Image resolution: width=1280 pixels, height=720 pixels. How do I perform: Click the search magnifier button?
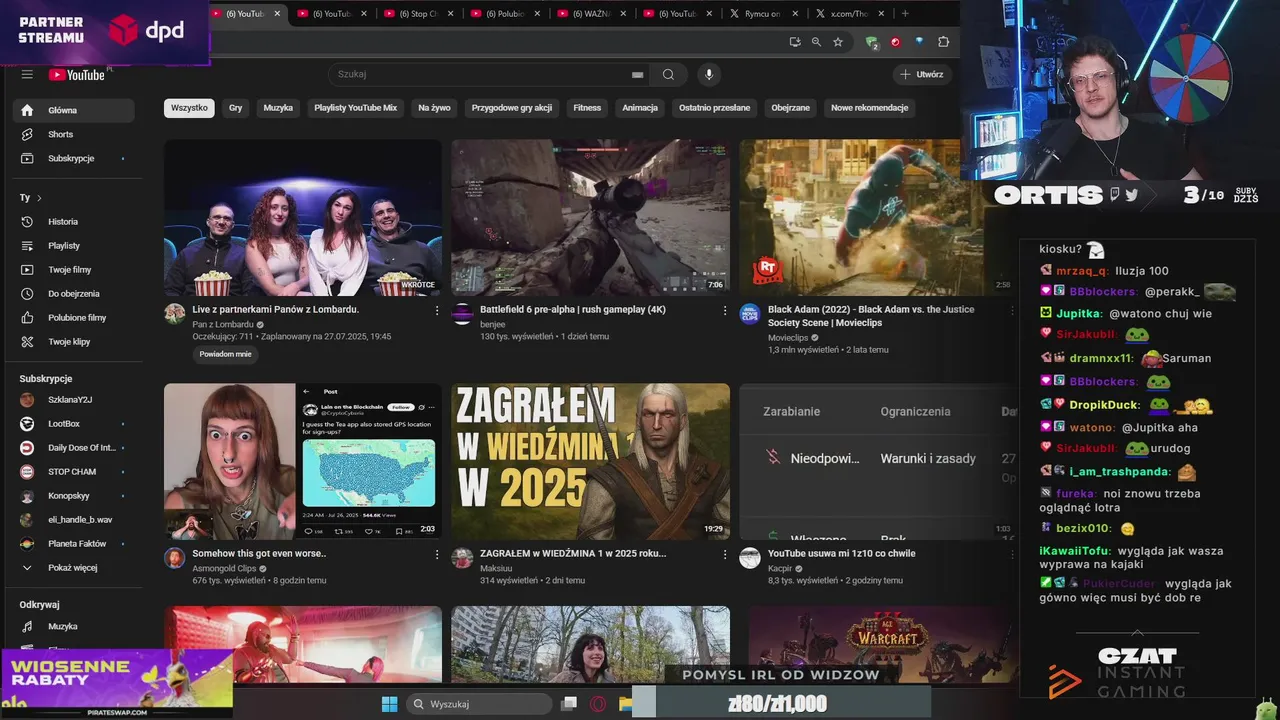tap(668, 74)
